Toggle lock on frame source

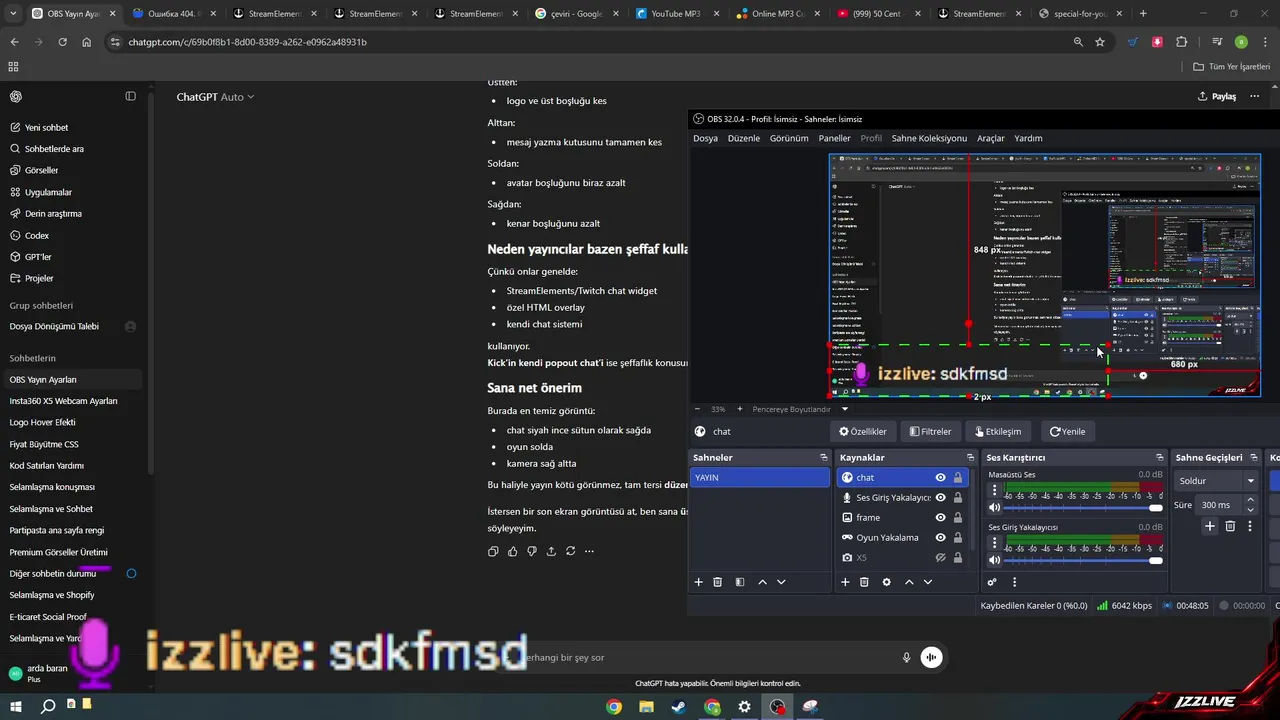click(x=958, y=517)
